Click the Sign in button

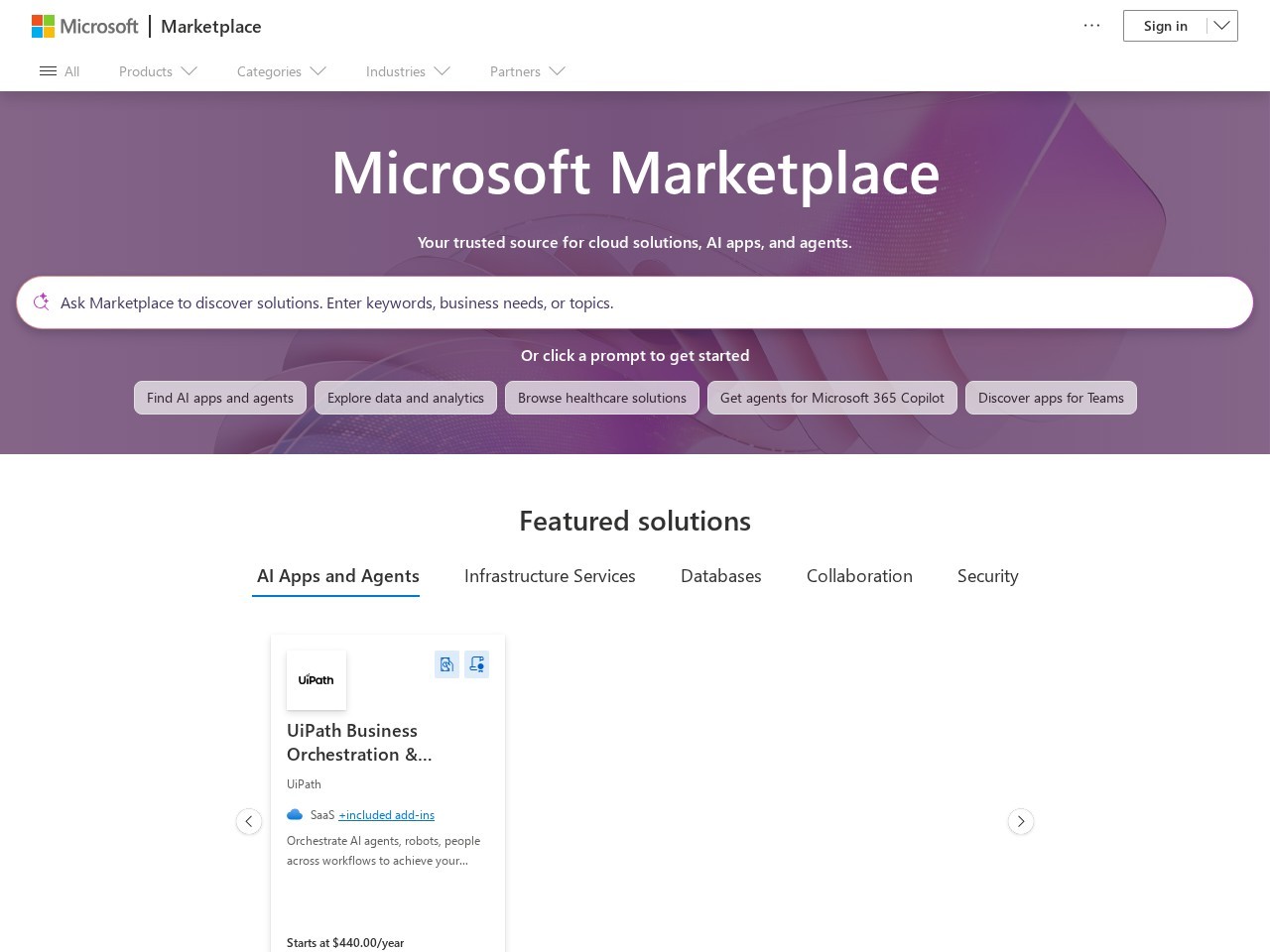pyautogui.click(x=1166, y=26)
